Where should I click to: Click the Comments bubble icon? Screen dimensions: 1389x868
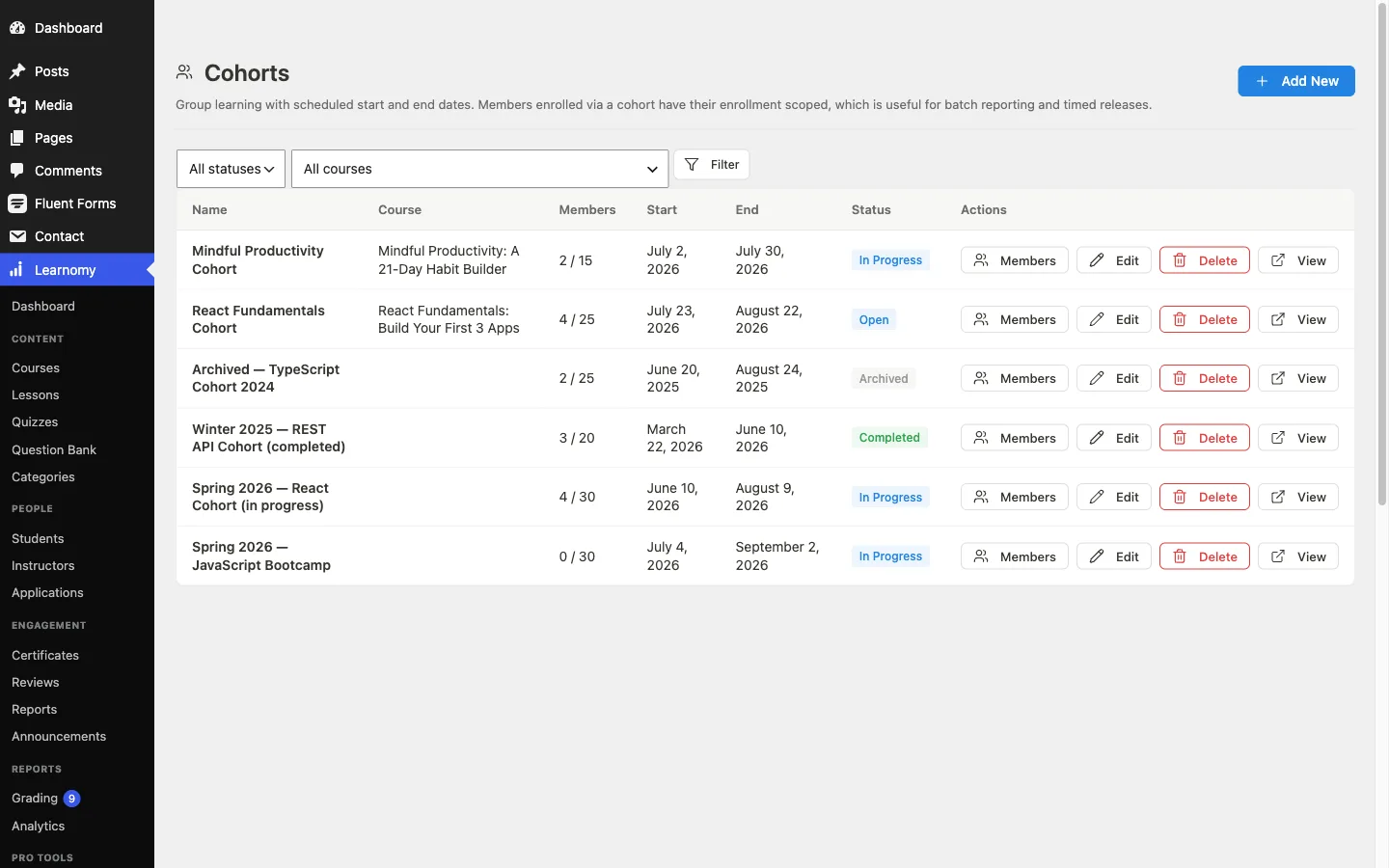[x=17, y=171]
